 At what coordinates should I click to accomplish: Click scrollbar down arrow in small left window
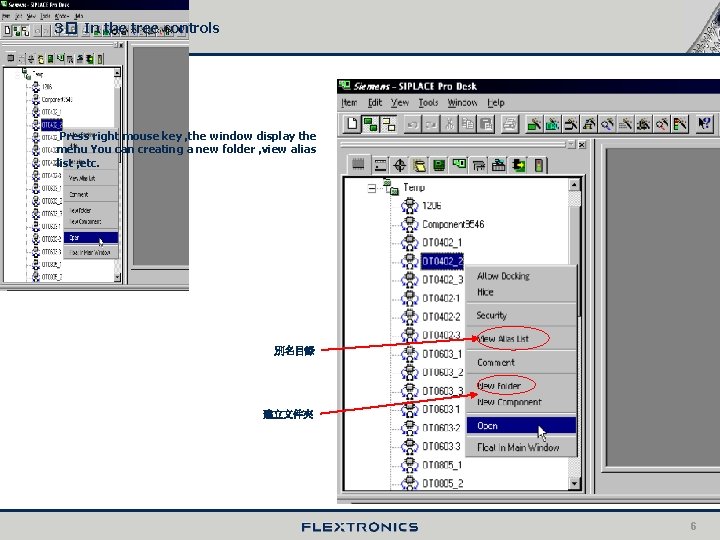click(117, 277)
